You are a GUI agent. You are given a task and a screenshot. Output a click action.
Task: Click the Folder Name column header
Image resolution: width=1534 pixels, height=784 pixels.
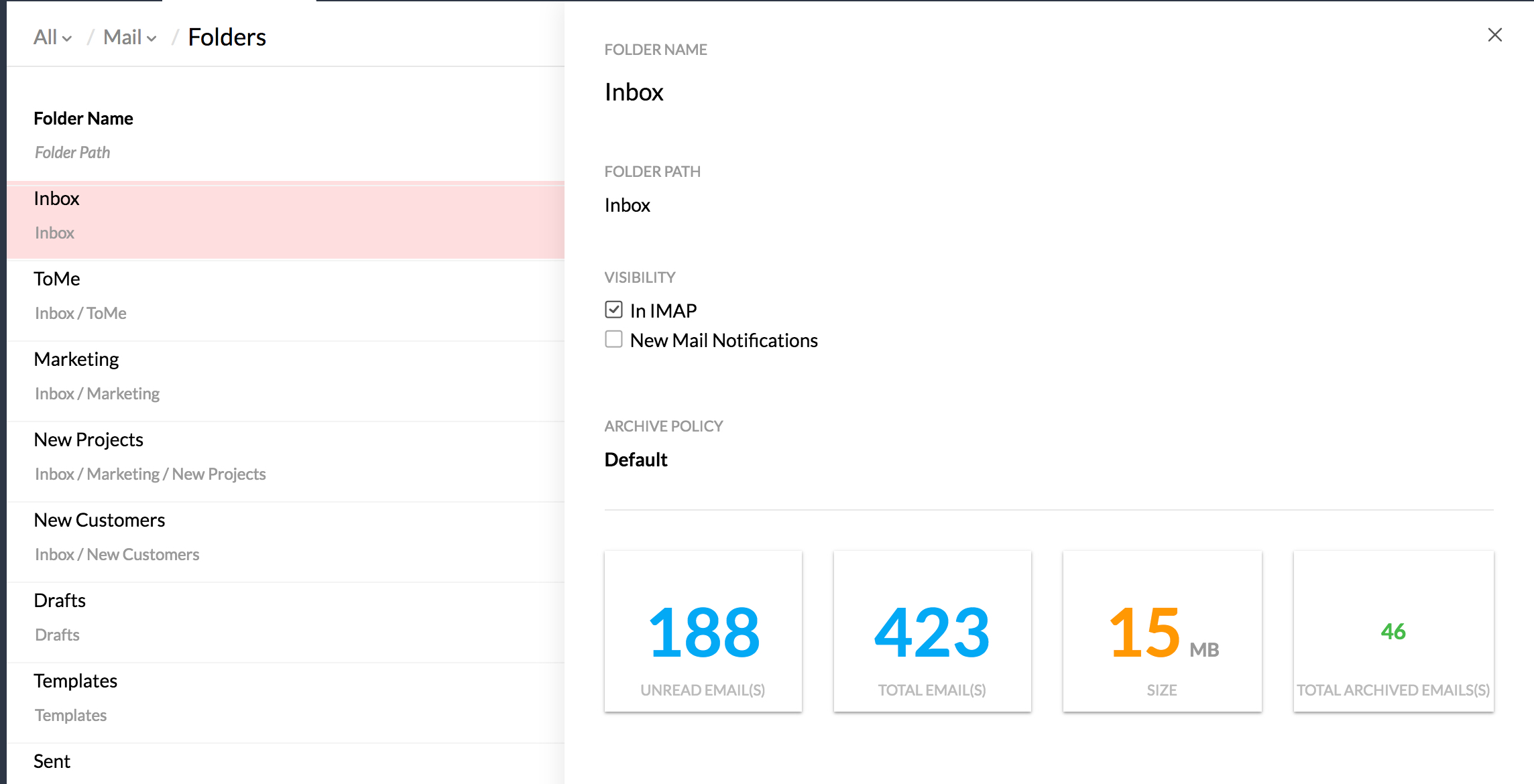pos(83,119)
